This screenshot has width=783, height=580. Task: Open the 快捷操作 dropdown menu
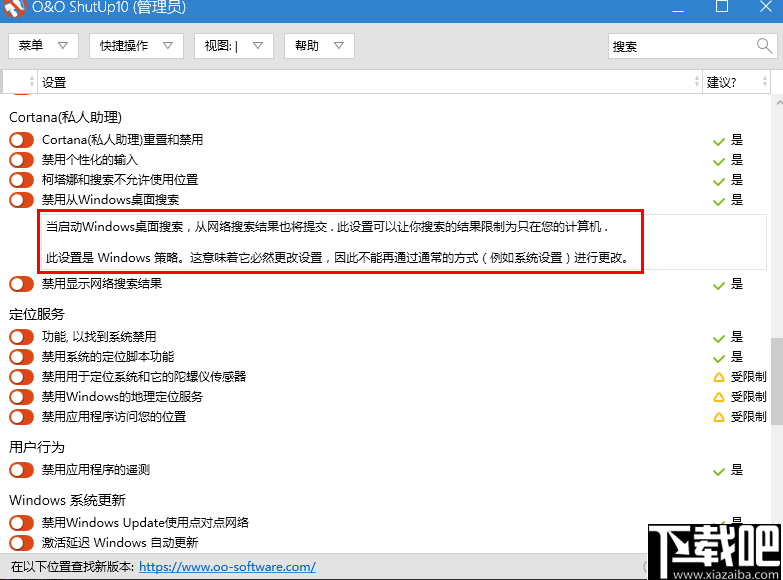click(x=136, y=46)
